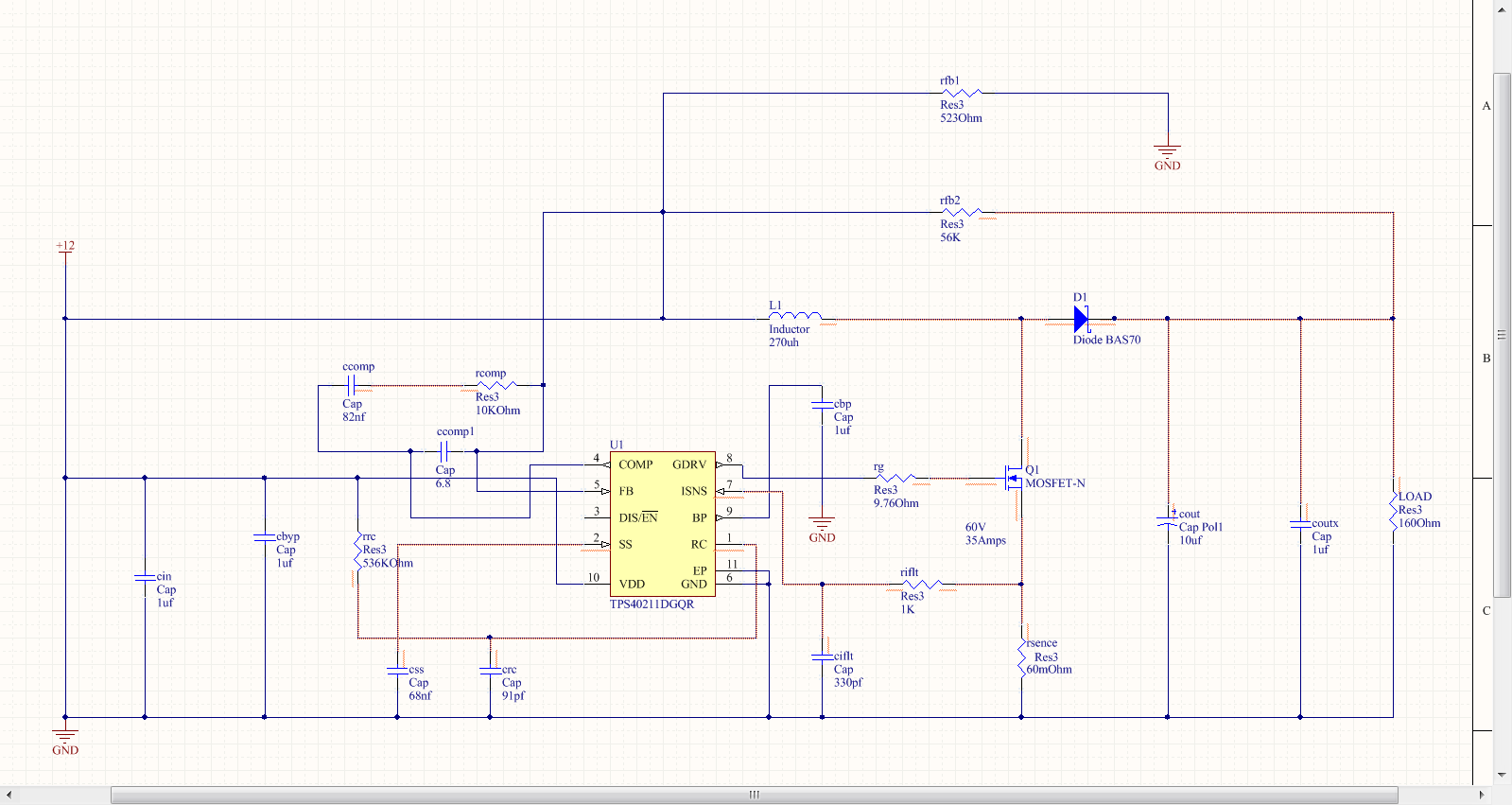The height and width of the screenshot is (805, 1512).
Task: Click the '68nf' value text
Action: (x=421, y=695)
